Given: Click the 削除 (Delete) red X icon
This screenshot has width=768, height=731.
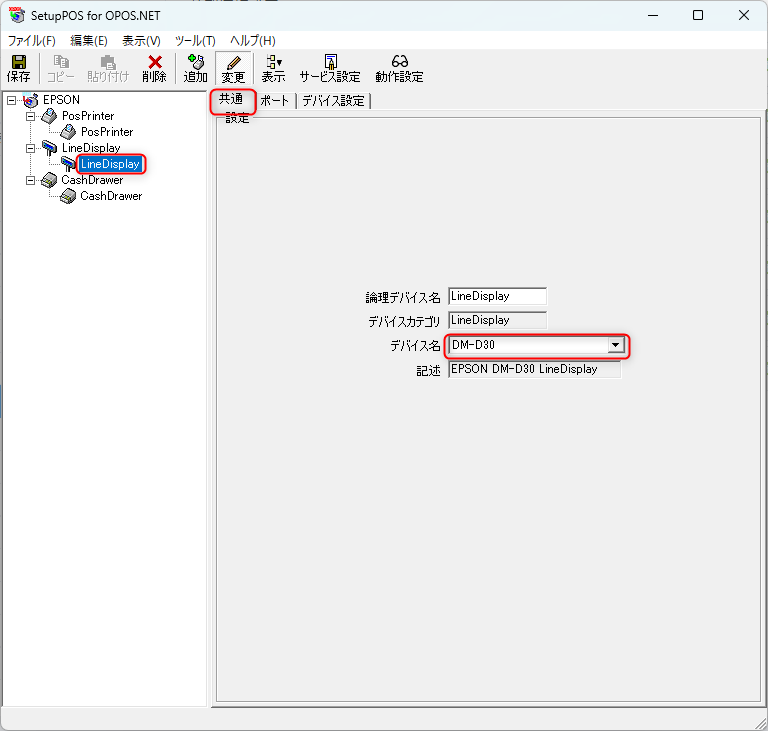Looking at the screenshot, I should tap(155, 62).
